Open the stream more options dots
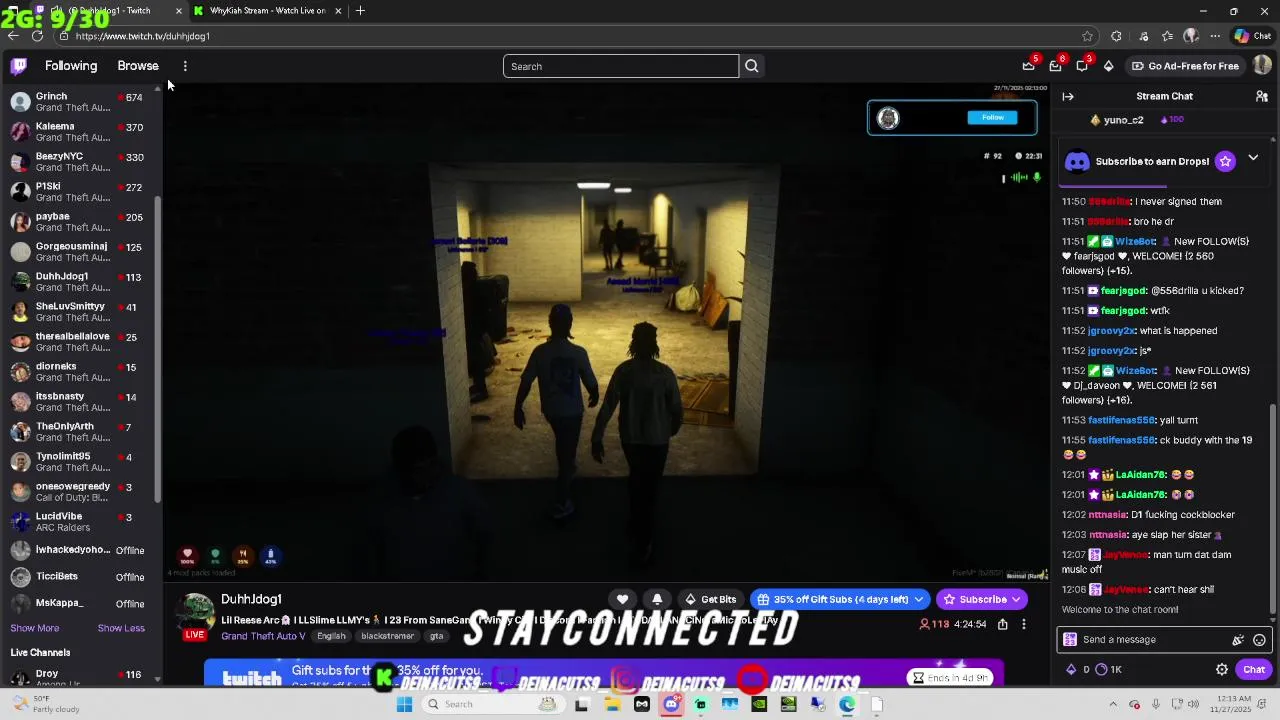This screenshot has width=1280, height=720. pyautogui.click(x=1023, y=624)
